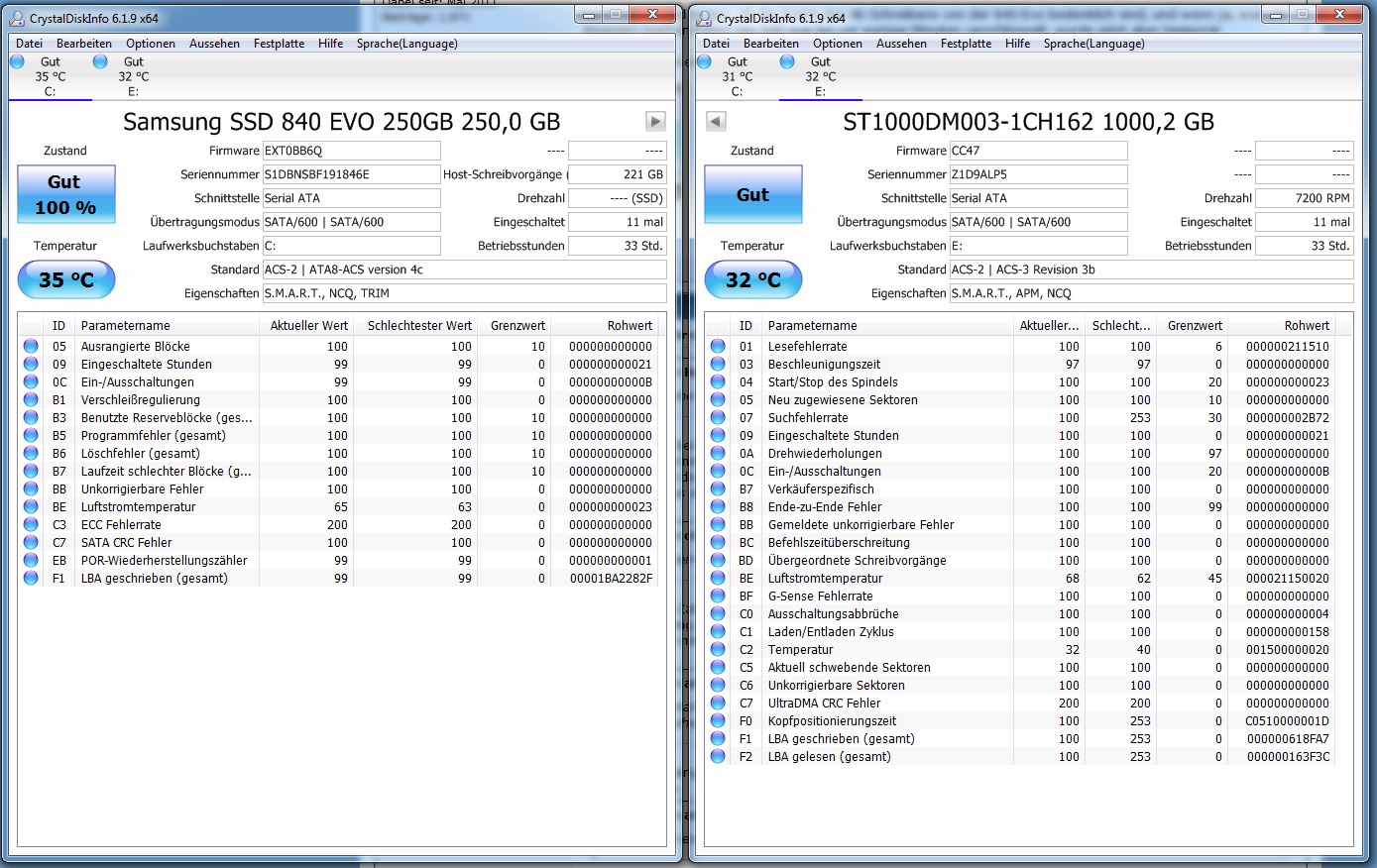Click status orb for C3 ECC Fehlerrate row
The height and width of the screenshot is (868, 1377).
click(31, 524)
